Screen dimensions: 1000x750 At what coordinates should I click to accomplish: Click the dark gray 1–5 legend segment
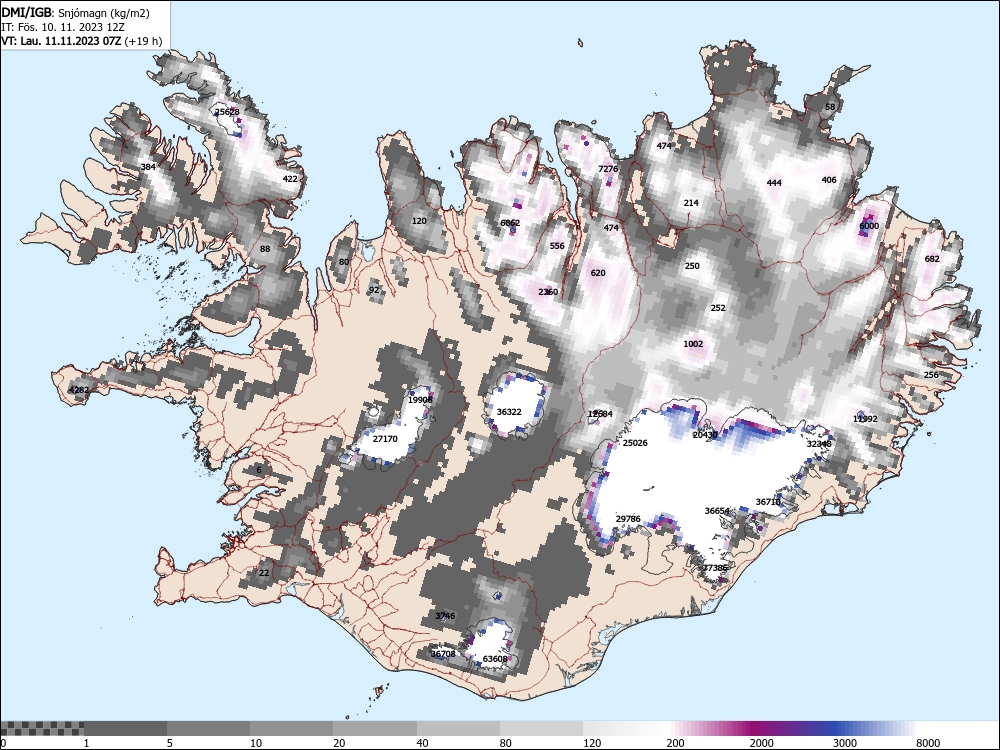coord(126,728)
